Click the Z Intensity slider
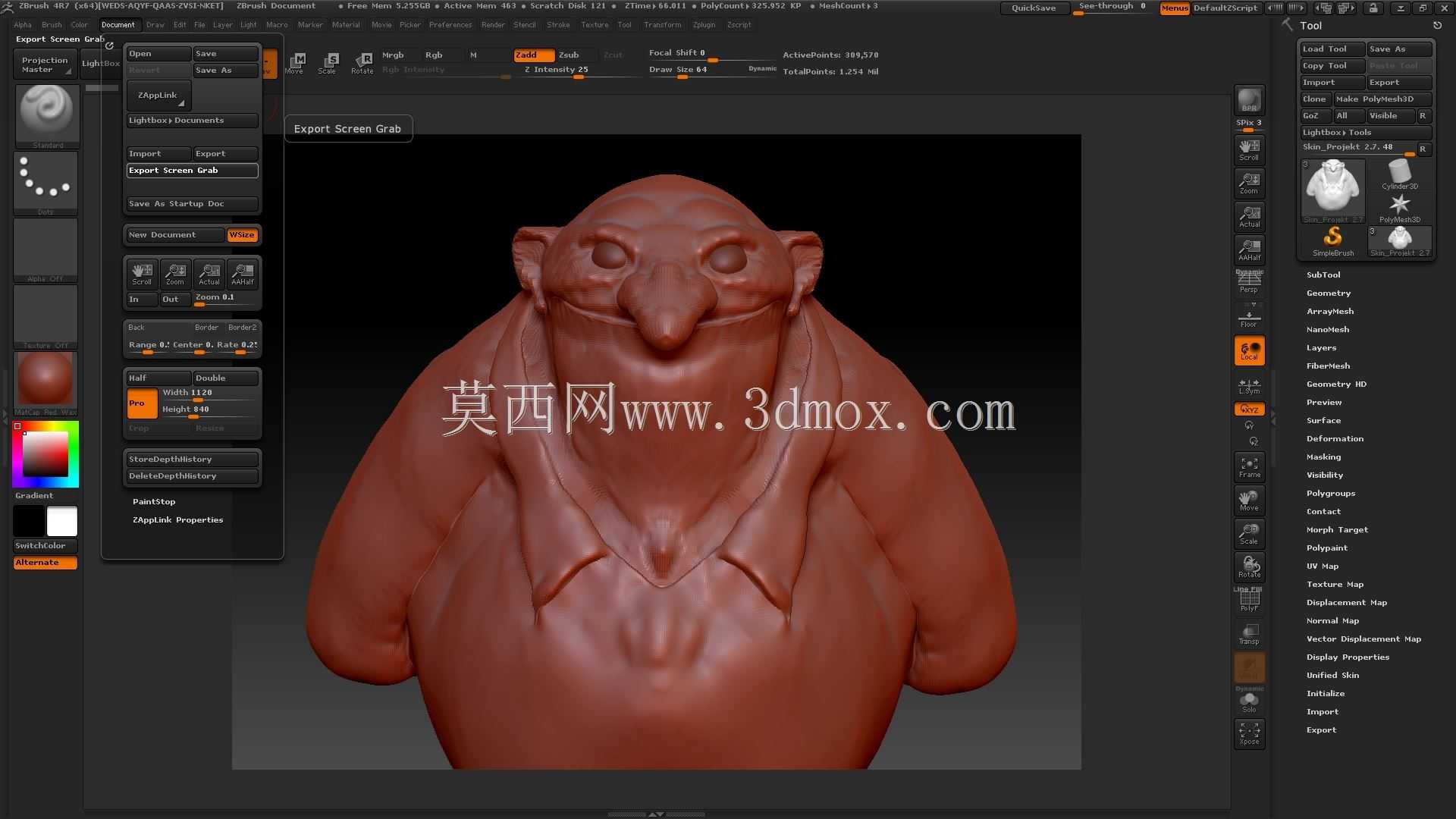The height and width of the screenshot is (819, 1456). point(579,71)
